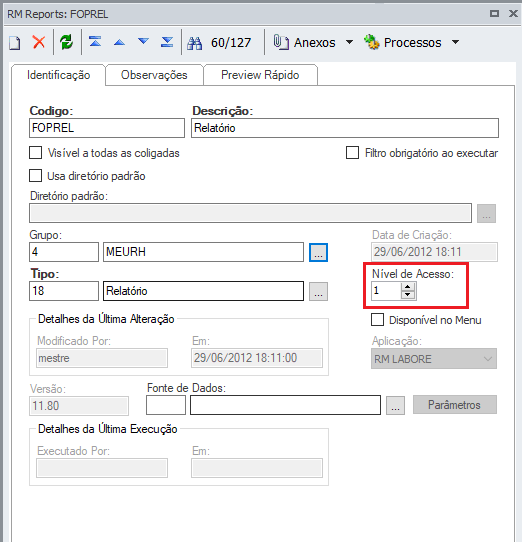Click the Data de Criação value 29/06/2012 18:11
523x542 pixels.
tap(434, 252)
